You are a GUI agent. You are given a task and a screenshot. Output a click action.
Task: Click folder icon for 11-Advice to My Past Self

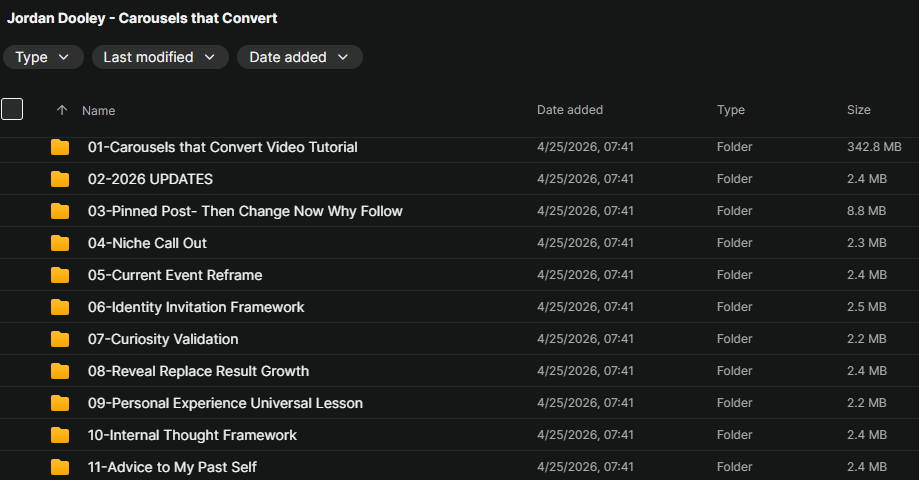pos(60,467)
